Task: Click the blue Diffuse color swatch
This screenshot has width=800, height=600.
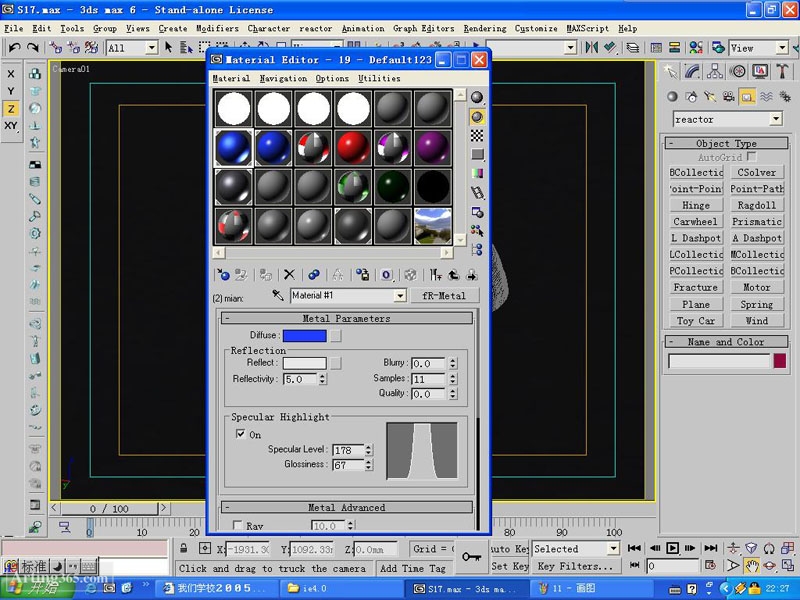Action: click(x=305, y=335)
